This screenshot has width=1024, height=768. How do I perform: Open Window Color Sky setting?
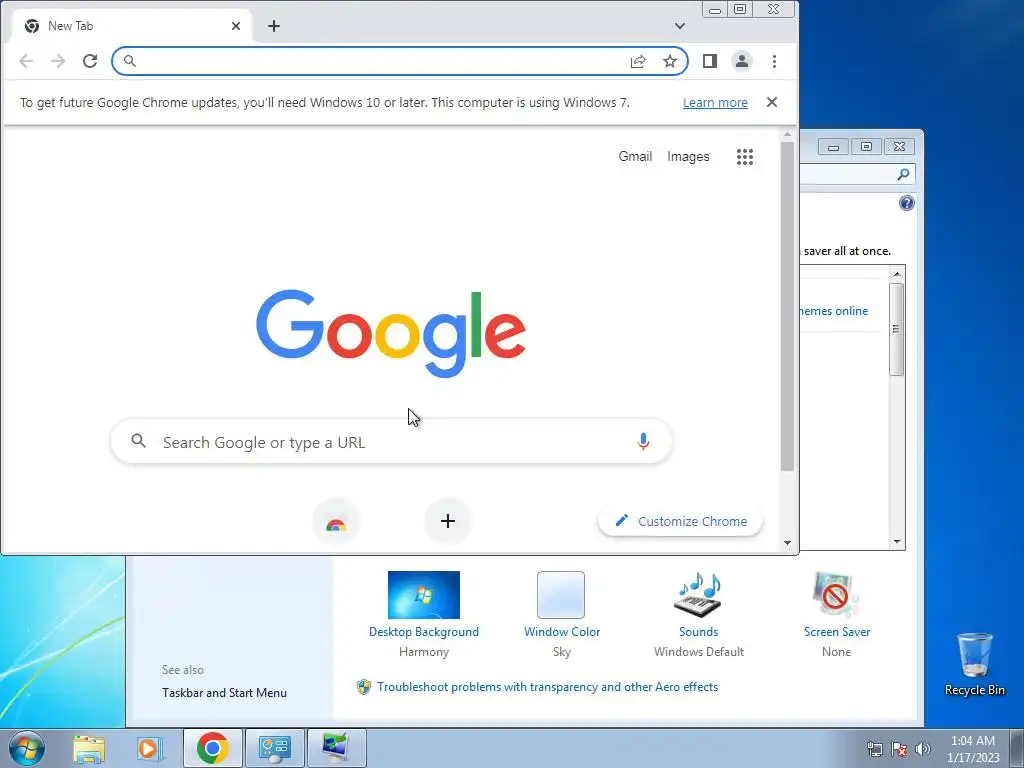point(562,613)
